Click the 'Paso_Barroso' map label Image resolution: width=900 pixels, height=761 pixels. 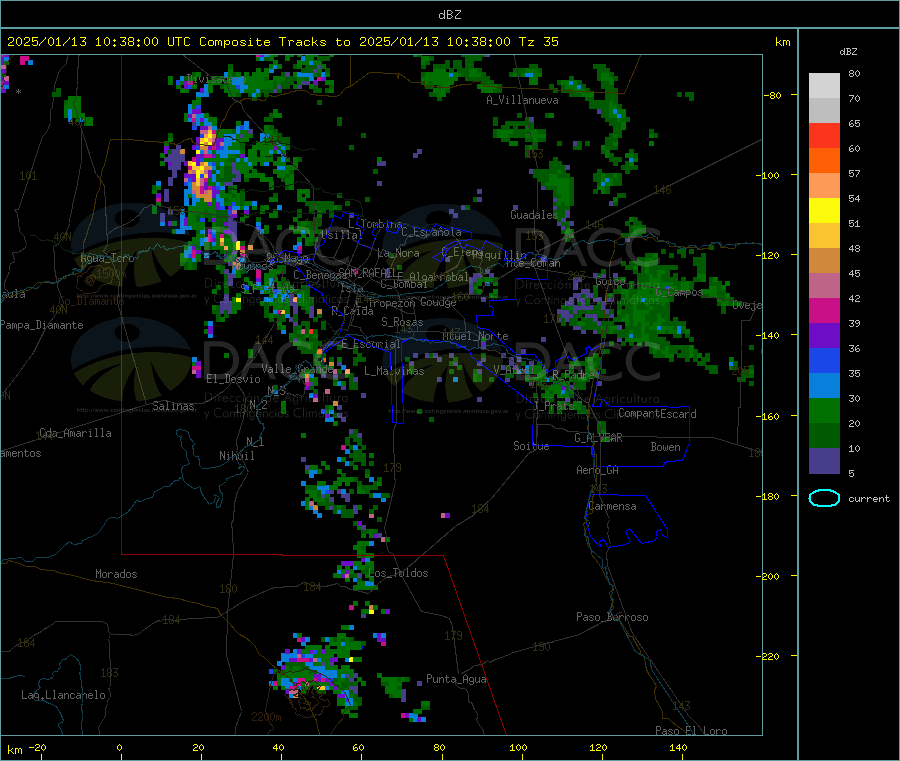(612, 617)
